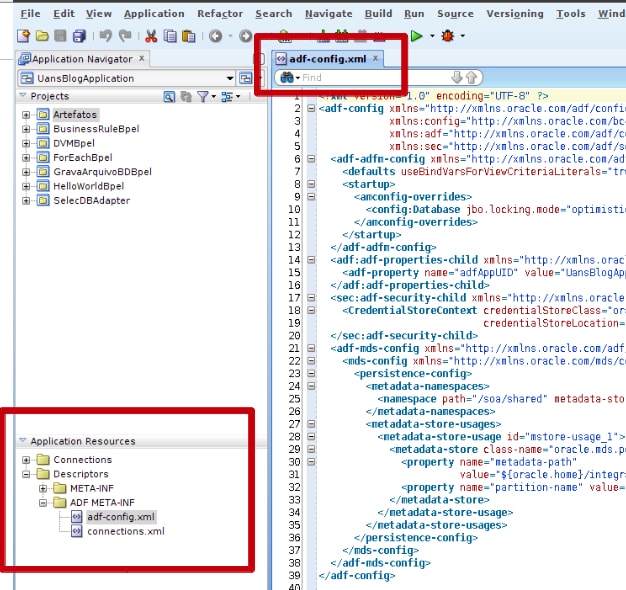626x590 pixels.
Task: Open the Edit menu
Action: tap(64, 14)
